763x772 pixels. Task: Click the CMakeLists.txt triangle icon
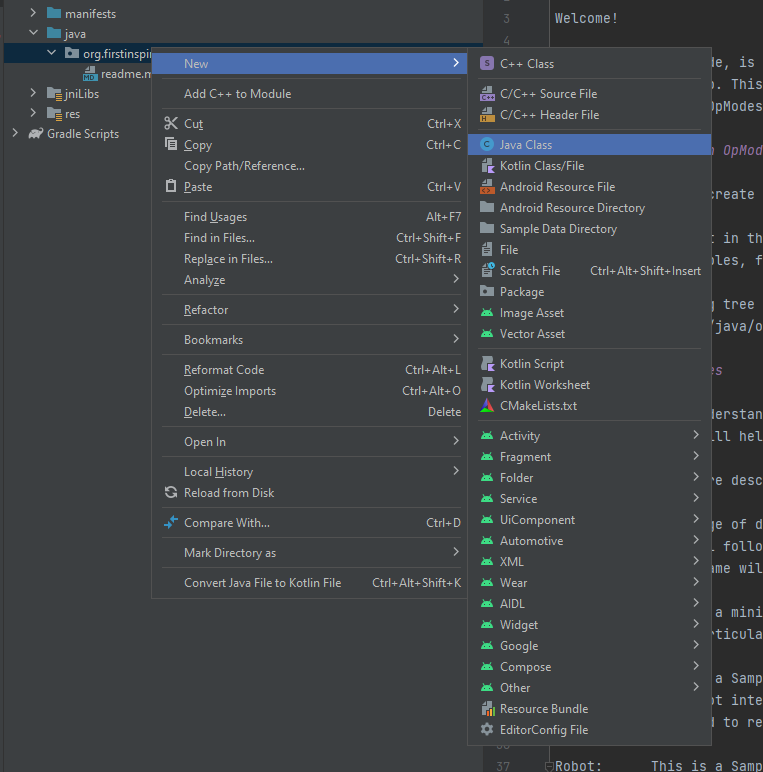coord(487,406)
